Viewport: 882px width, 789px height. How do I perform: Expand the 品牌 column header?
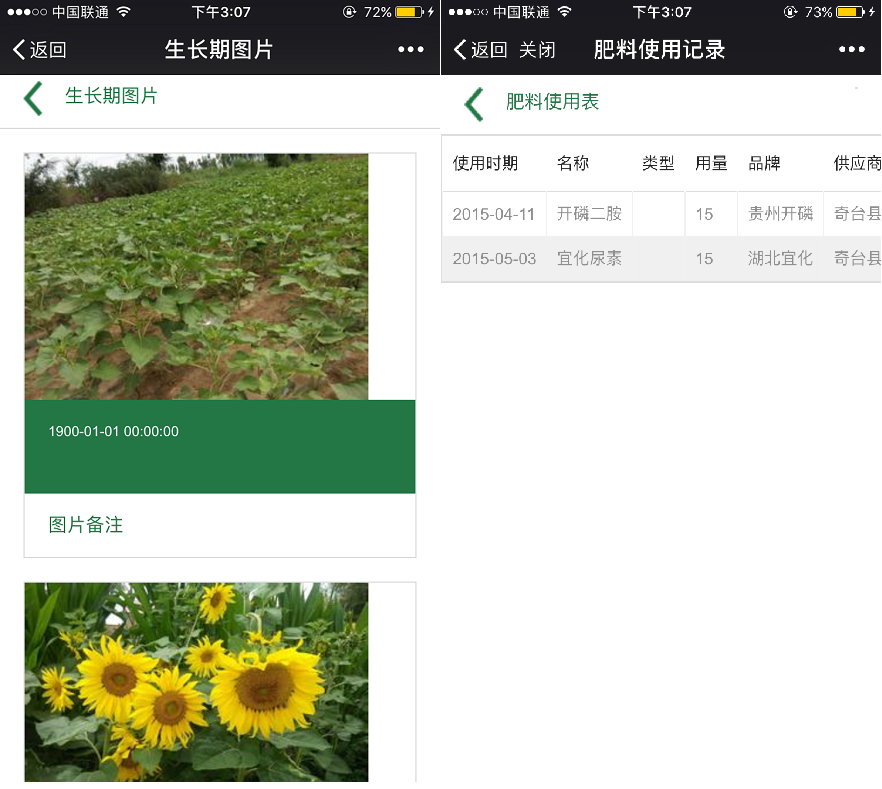click(x=765, y=163)
